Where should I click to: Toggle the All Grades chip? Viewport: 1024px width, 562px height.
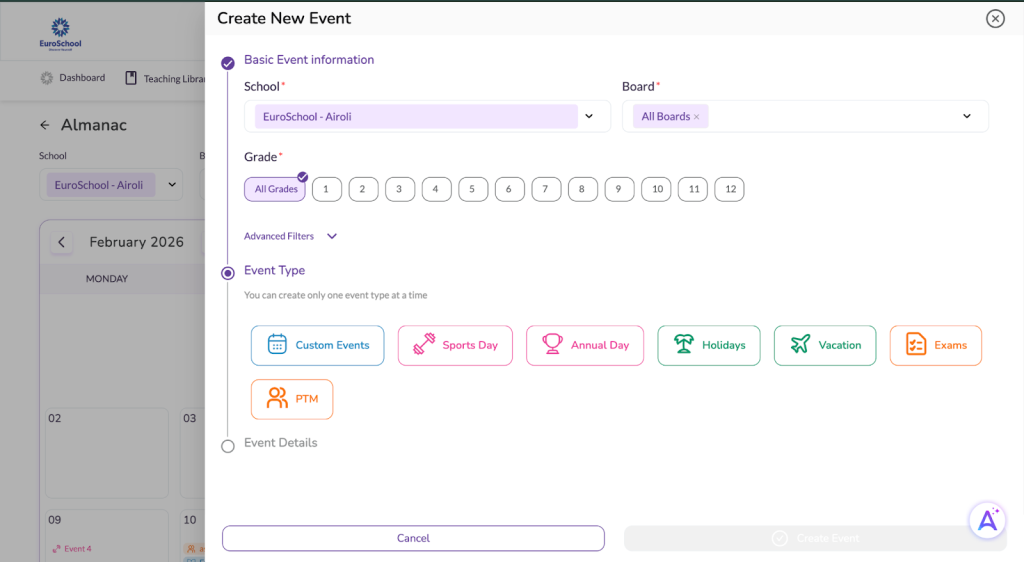275,189
